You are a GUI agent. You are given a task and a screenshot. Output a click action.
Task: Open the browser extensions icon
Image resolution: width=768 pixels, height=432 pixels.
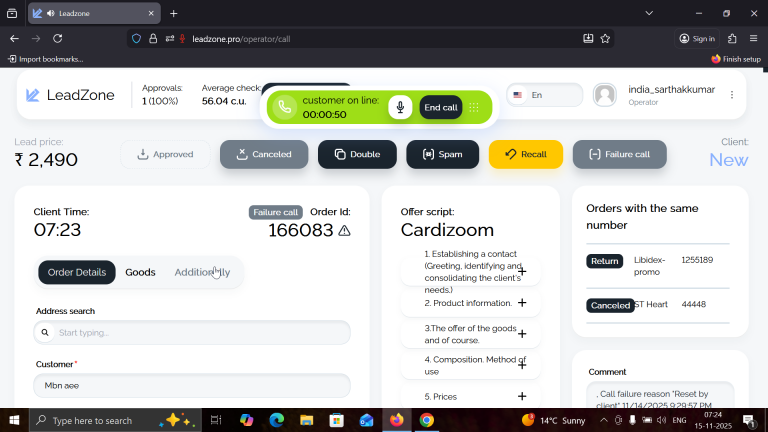[x=732, y=39]
